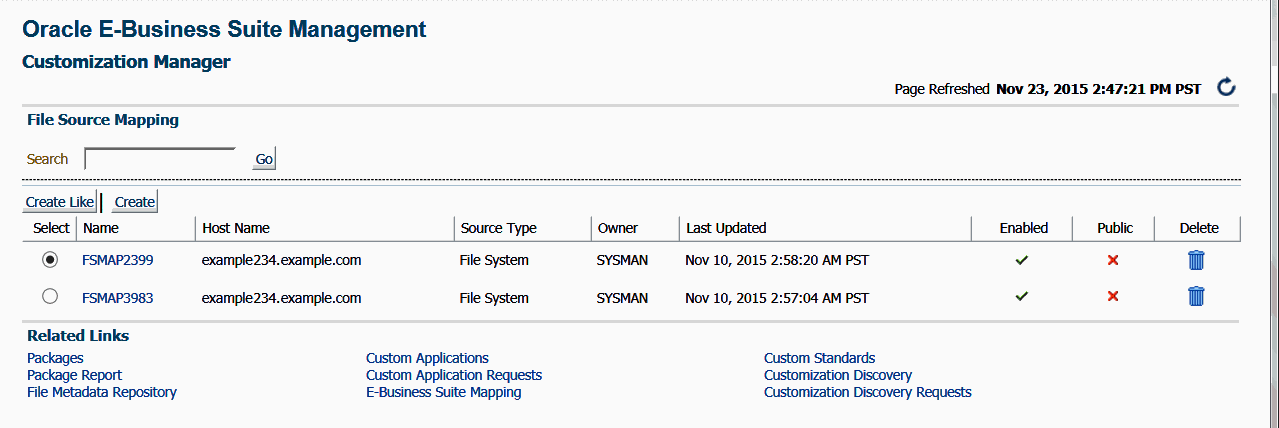The image size is (1279, 428).
Task: Click the Related Links heading
Action: click(x=78, y=335)
